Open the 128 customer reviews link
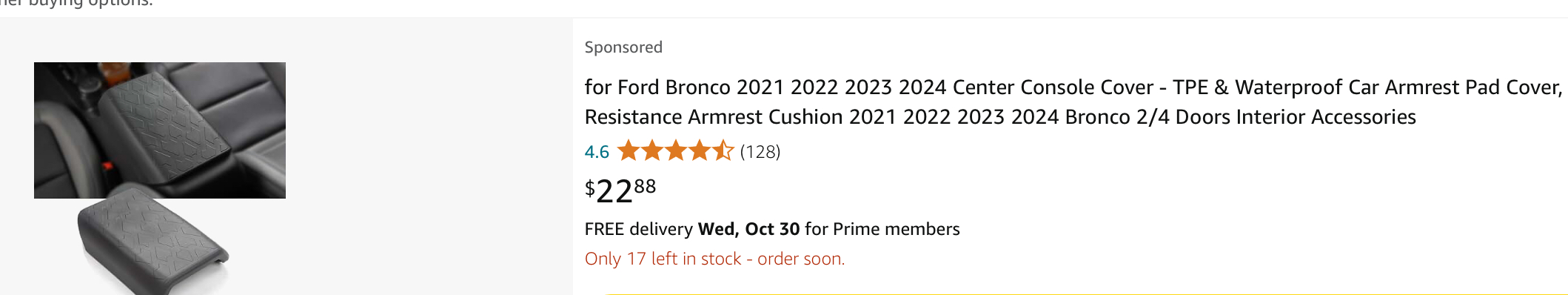Screen dimensions: 1568x295 tap(760, 152)
